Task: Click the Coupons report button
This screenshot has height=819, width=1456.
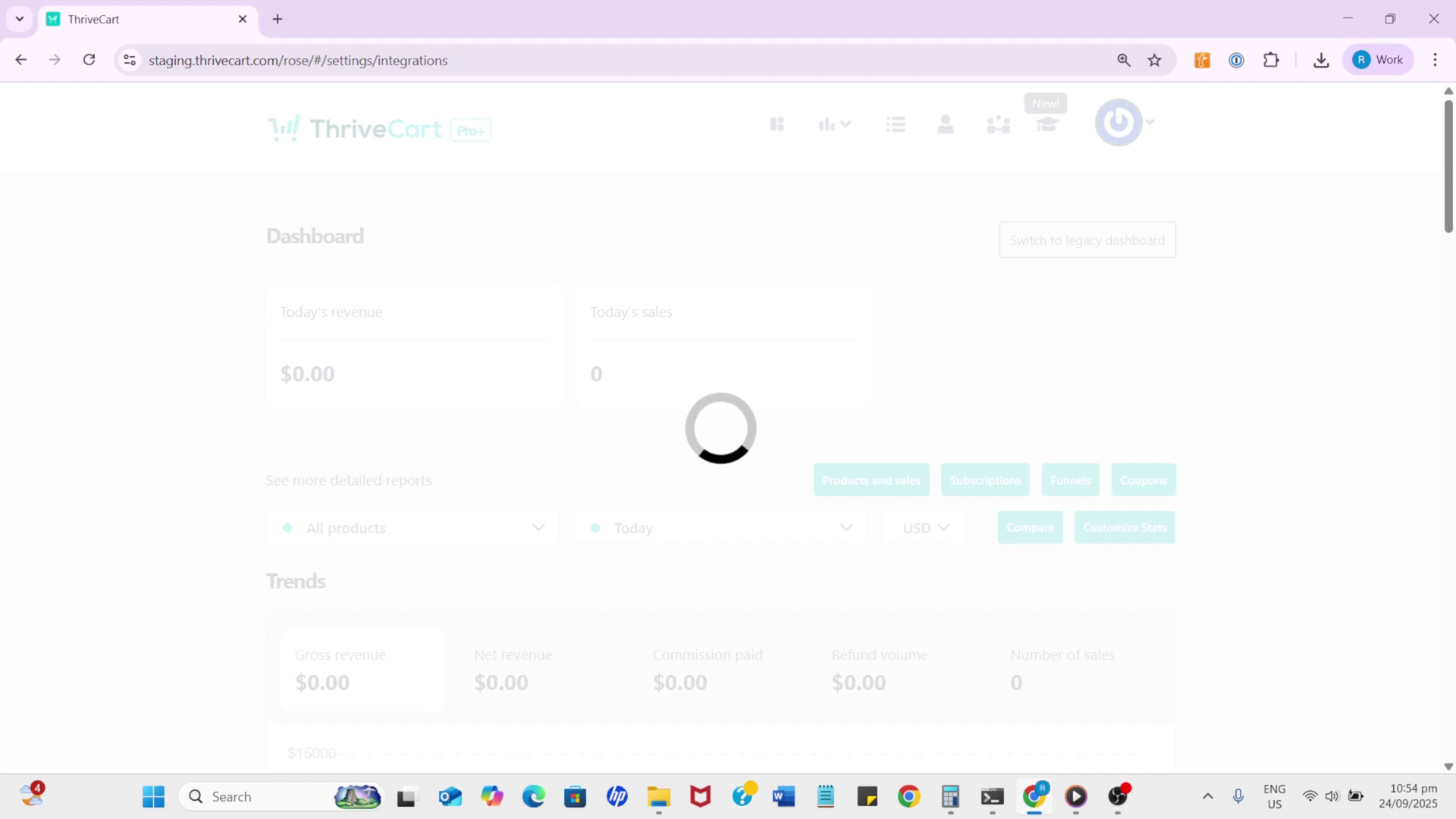Action: [x=1143, y=479]
